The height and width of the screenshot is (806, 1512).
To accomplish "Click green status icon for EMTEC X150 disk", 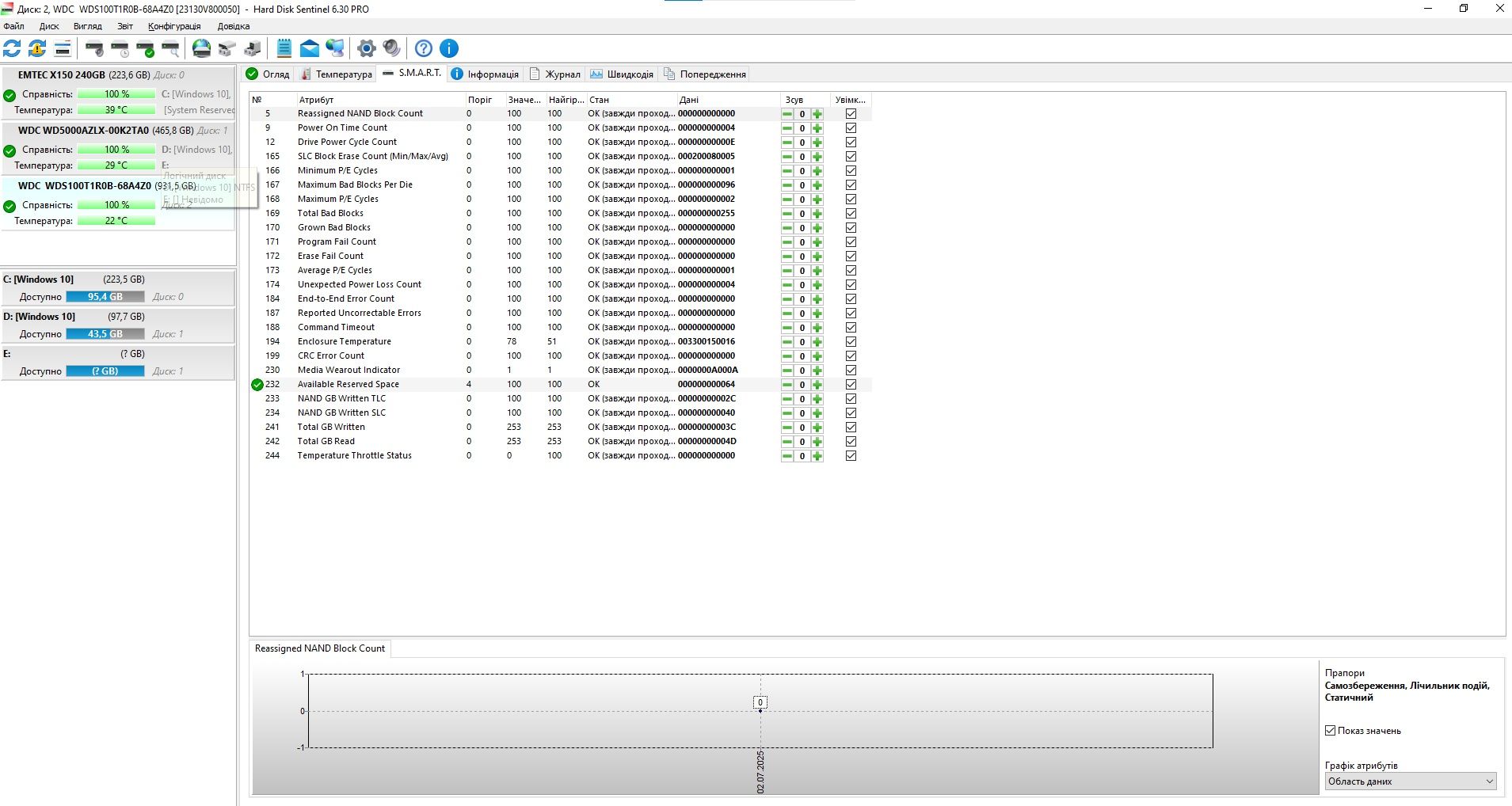I will [x=10, y=96].
